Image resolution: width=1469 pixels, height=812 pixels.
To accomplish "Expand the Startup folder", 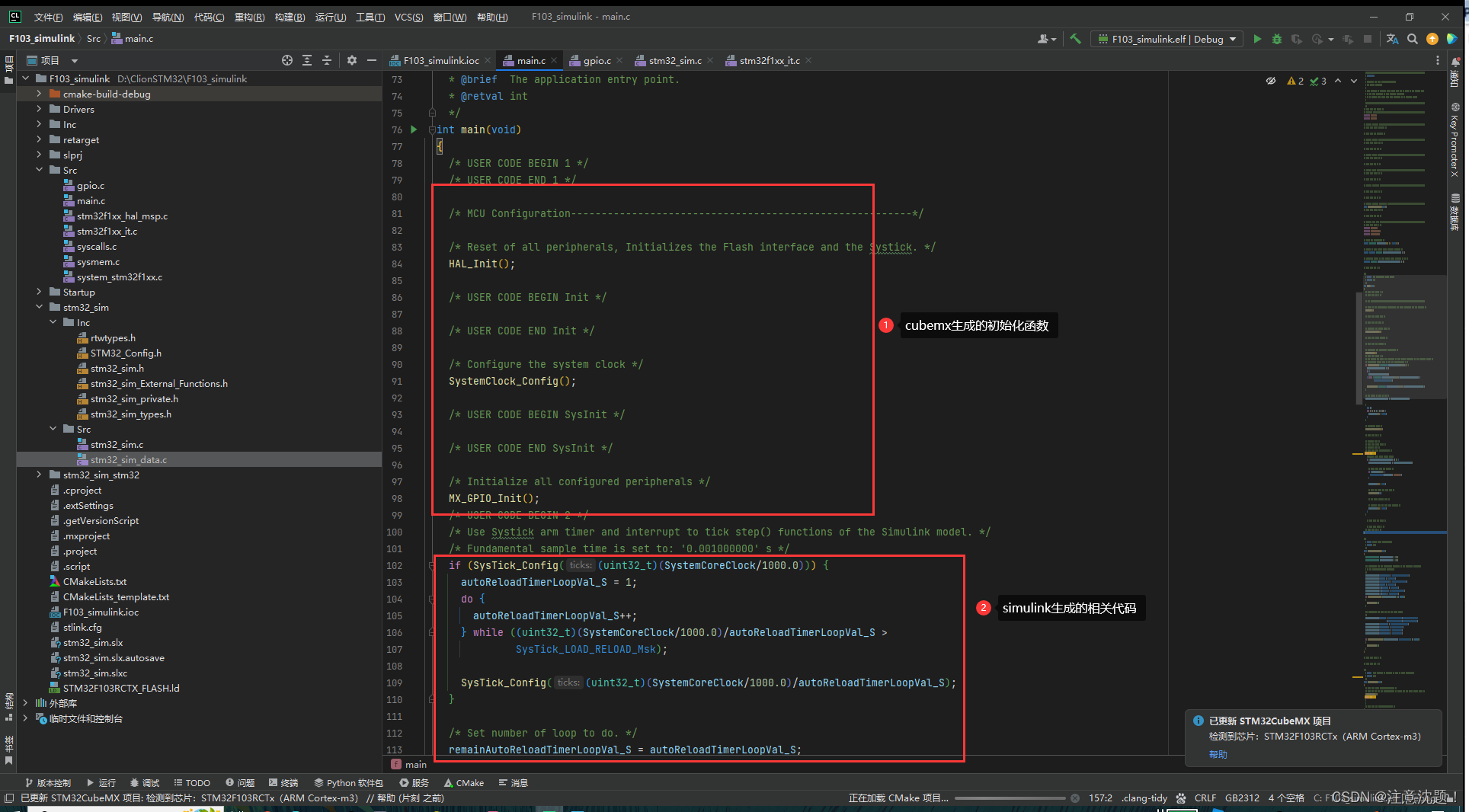I will pyautogui.click(x=39, y=292).
